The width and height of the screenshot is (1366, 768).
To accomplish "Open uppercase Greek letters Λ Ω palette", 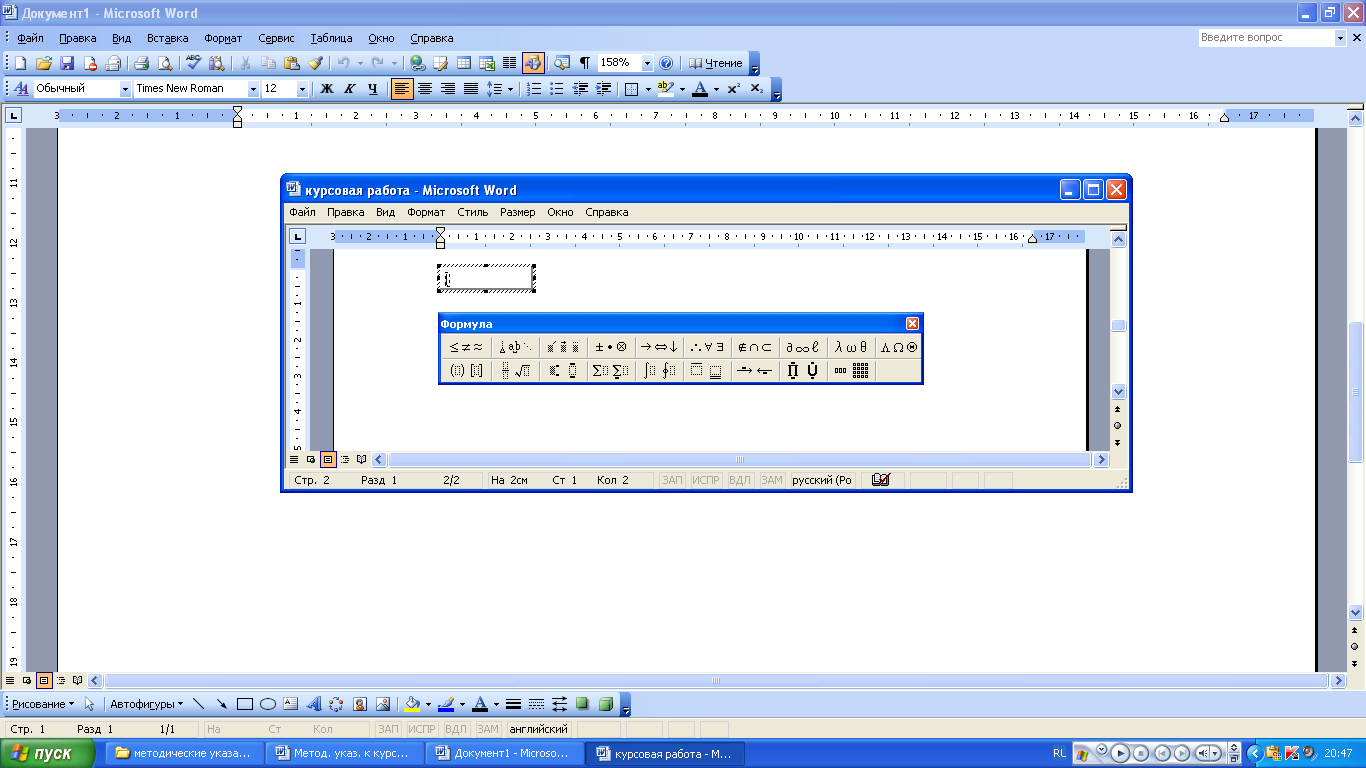I will pos(898,347).
